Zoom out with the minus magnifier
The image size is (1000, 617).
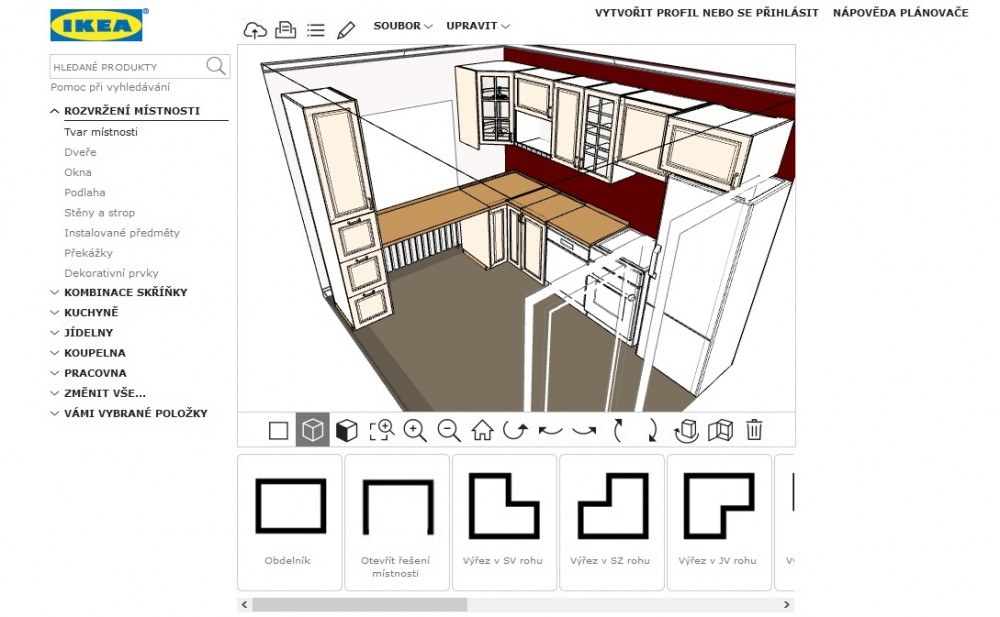[449, 430]
